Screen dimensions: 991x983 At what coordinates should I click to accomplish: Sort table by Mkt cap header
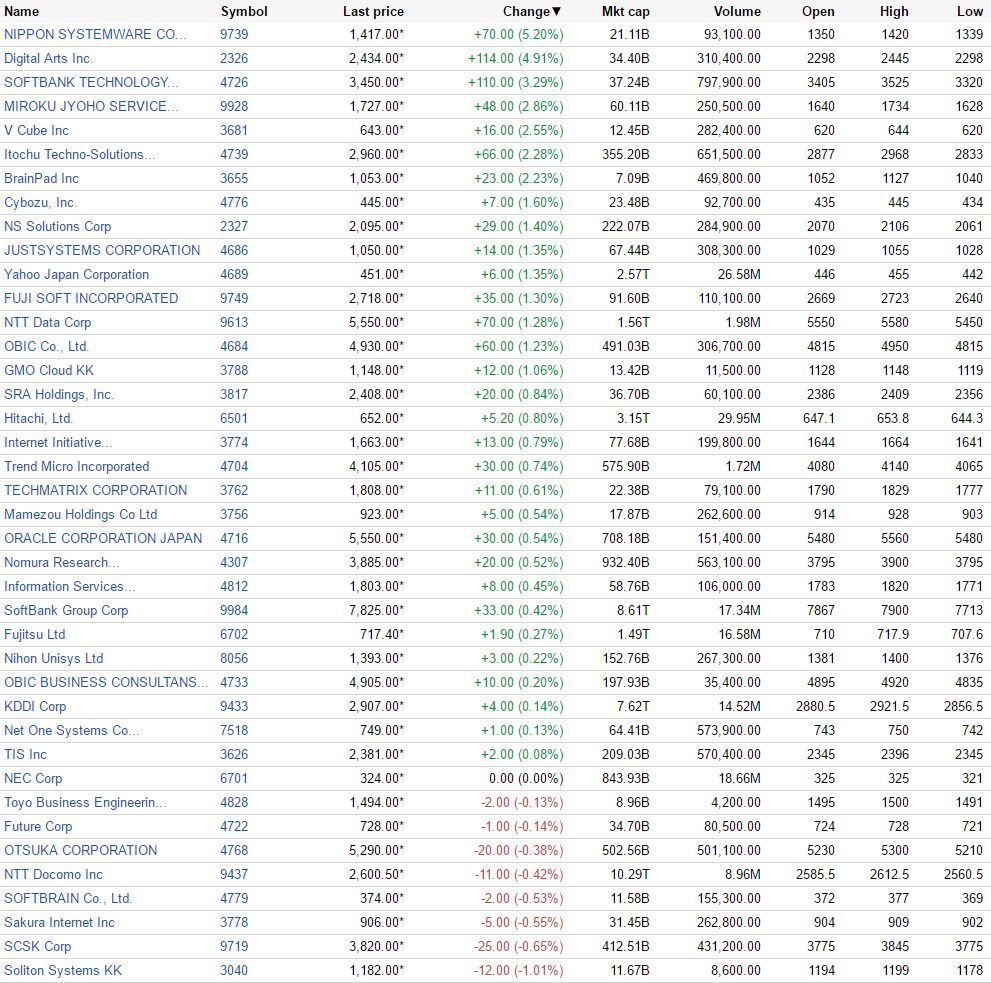point(625,11)
